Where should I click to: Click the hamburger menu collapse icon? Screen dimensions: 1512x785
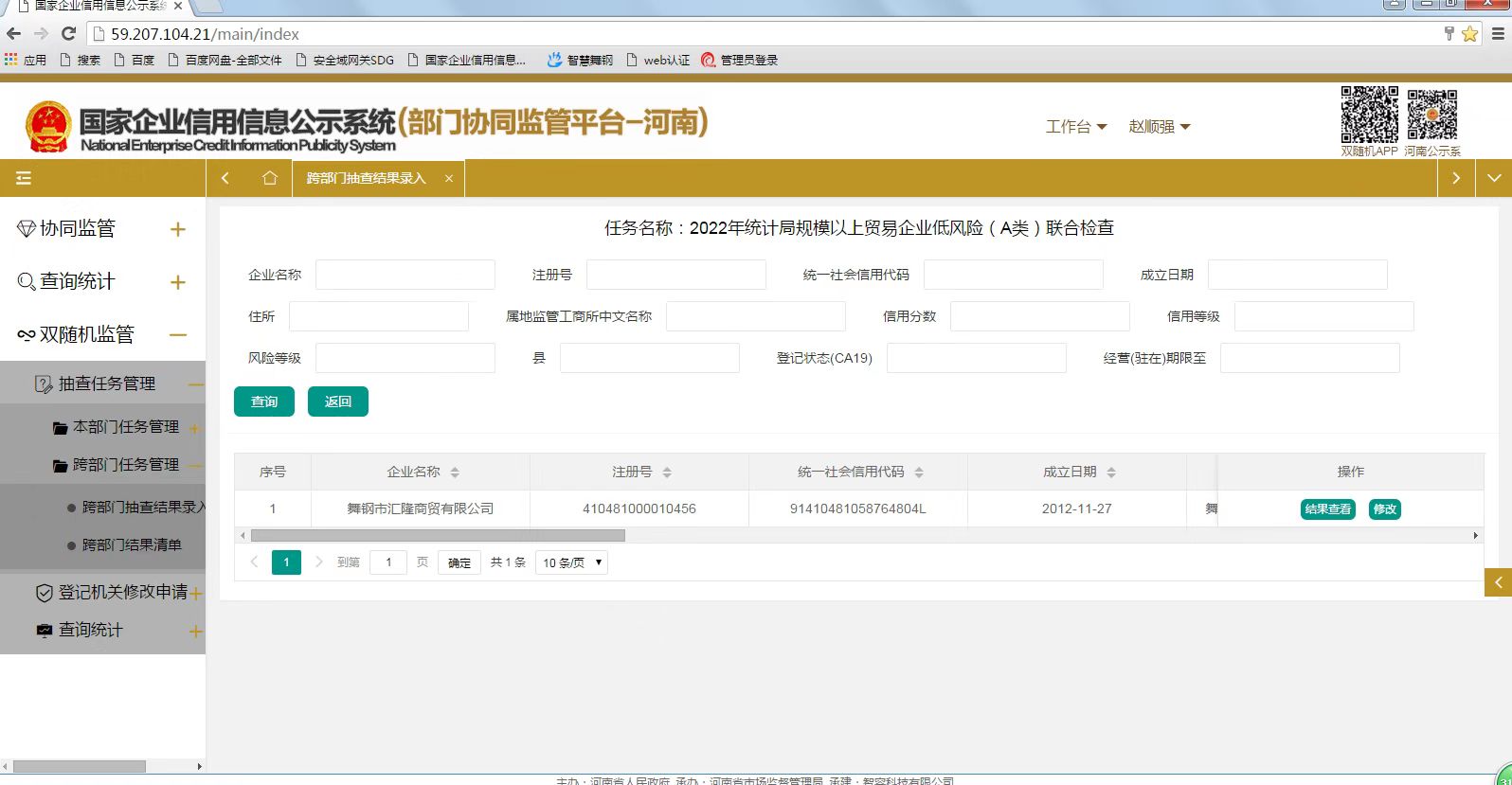tap(24, 178)
